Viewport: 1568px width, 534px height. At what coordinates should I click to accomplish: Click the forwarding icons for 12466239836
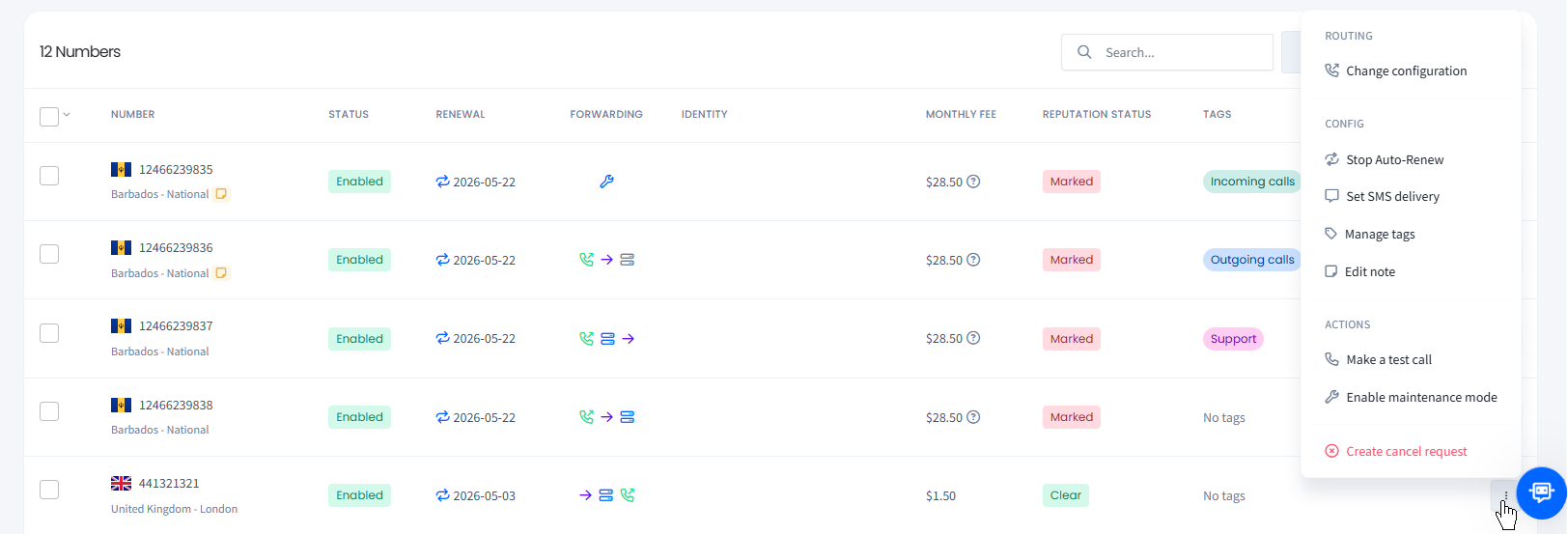click(606, 260)
